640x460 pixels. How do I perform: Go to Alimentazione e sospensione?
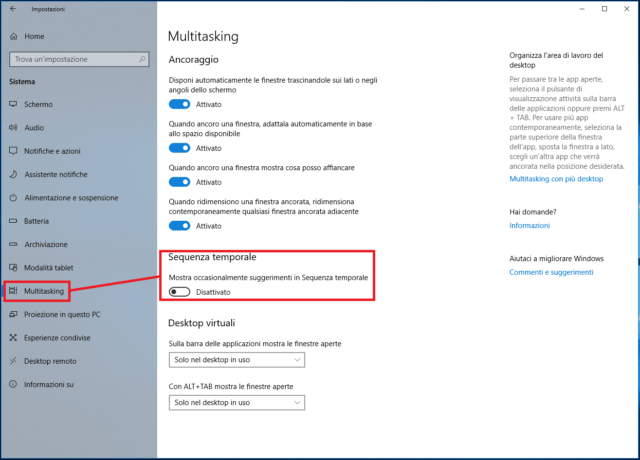[71, 198]
